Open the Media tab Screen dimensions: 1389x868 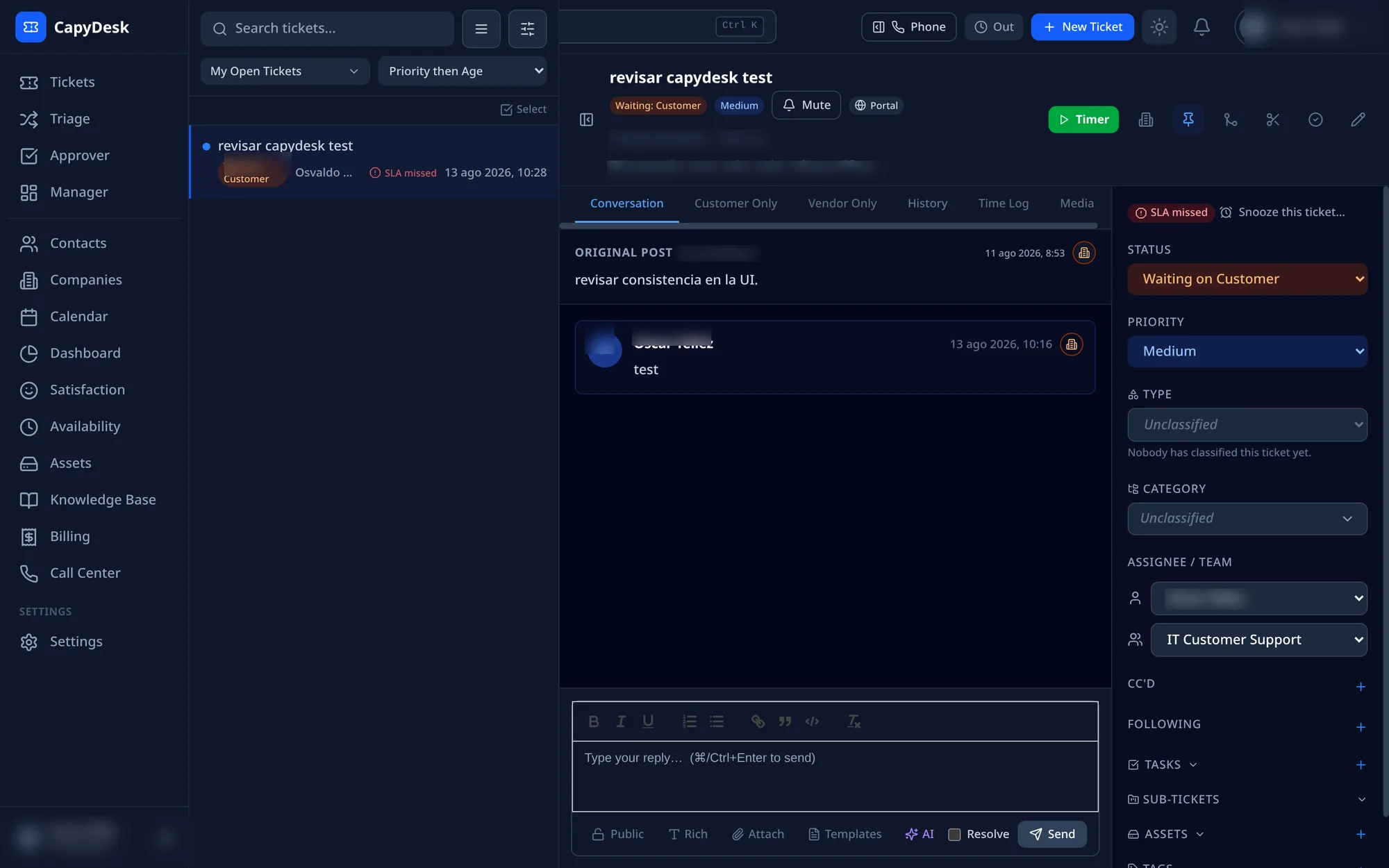point(1076,203)
